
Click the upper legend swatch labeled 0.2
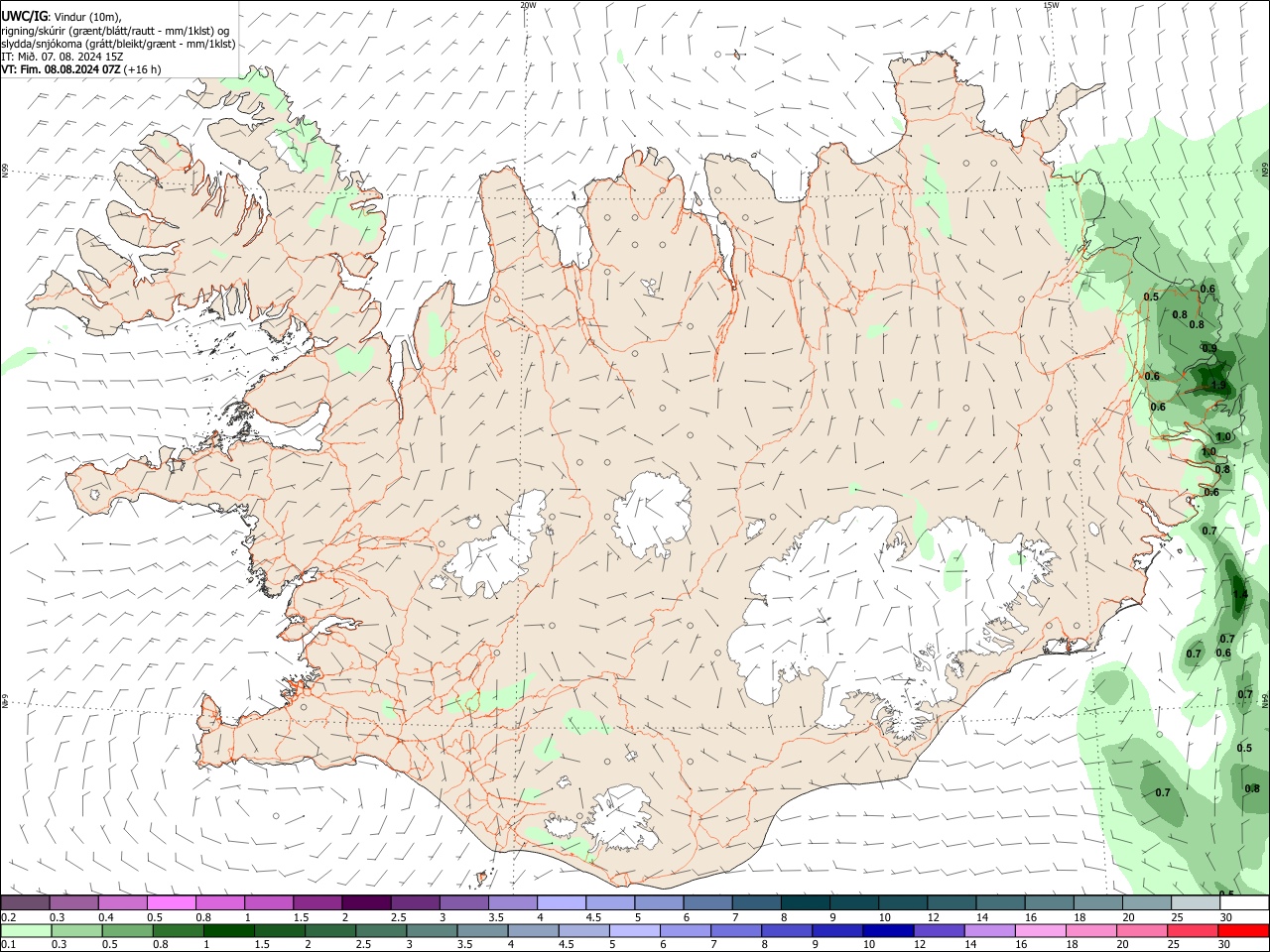coord(25,902)
